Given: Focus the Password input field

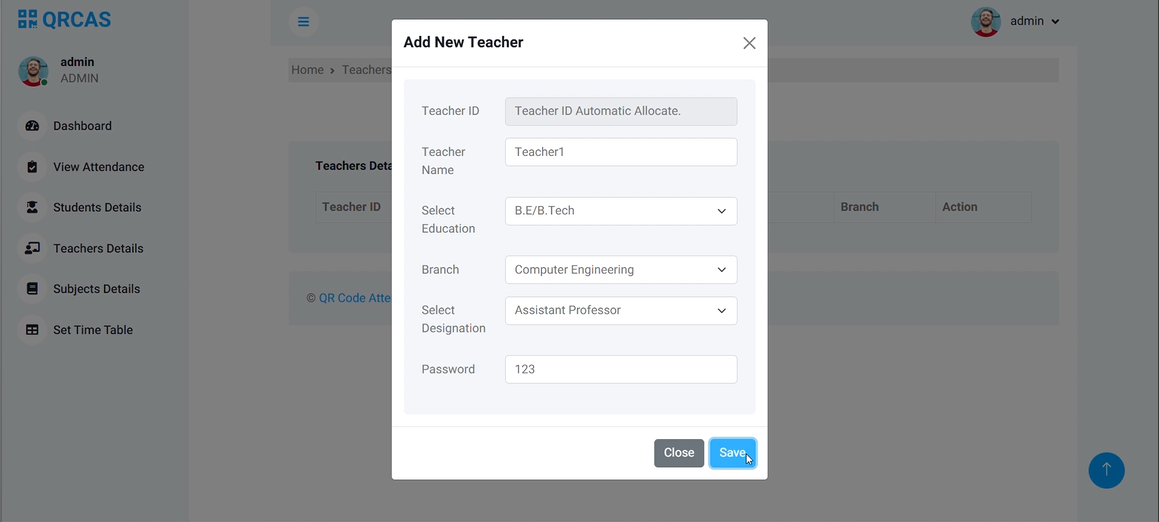Looking at the screenshot, I should click(x=620, y=369).
